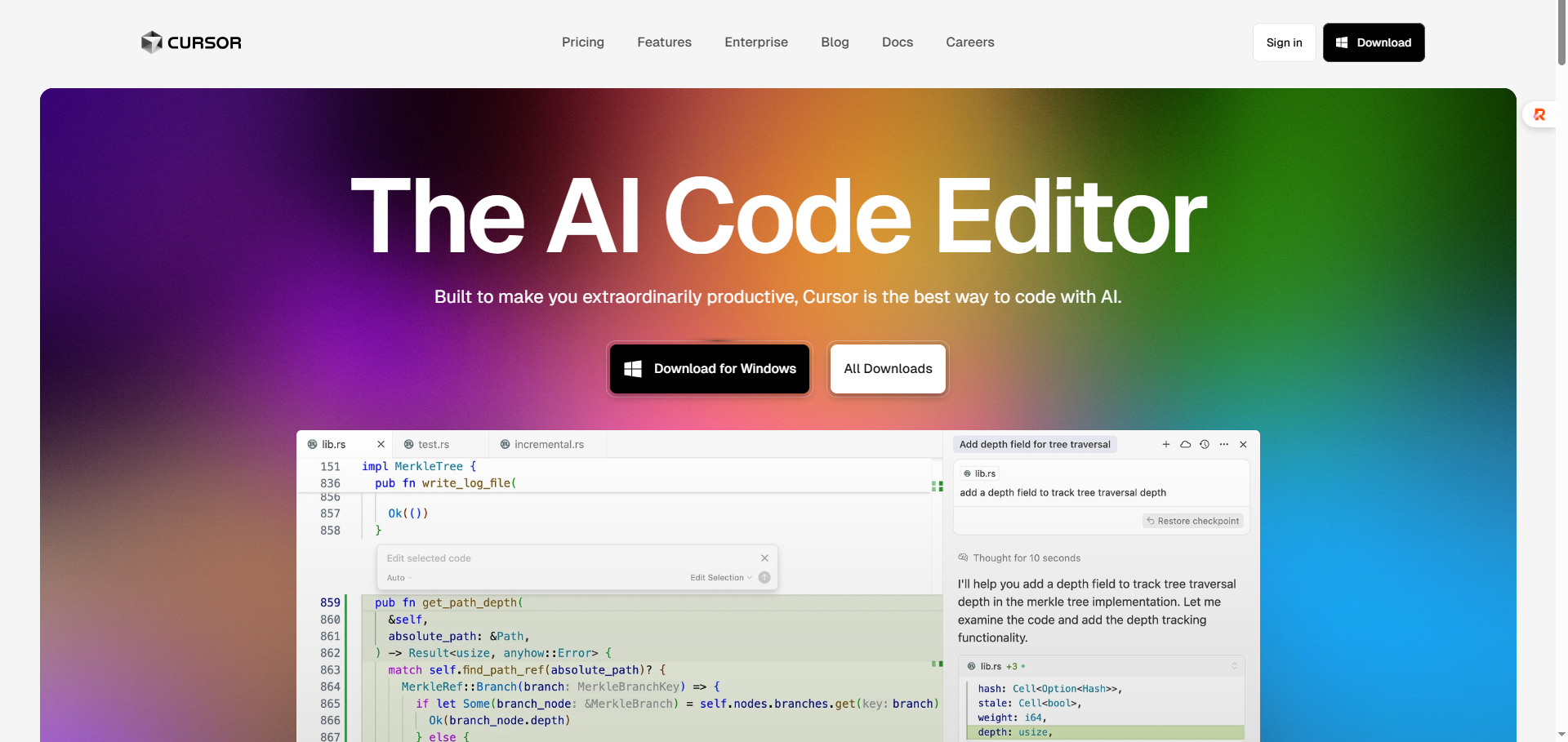Click 'weight: i64,' line in chat code block
This screenshot has height=742, width=1568.
pyautogui.click(x=1012, y=718)
